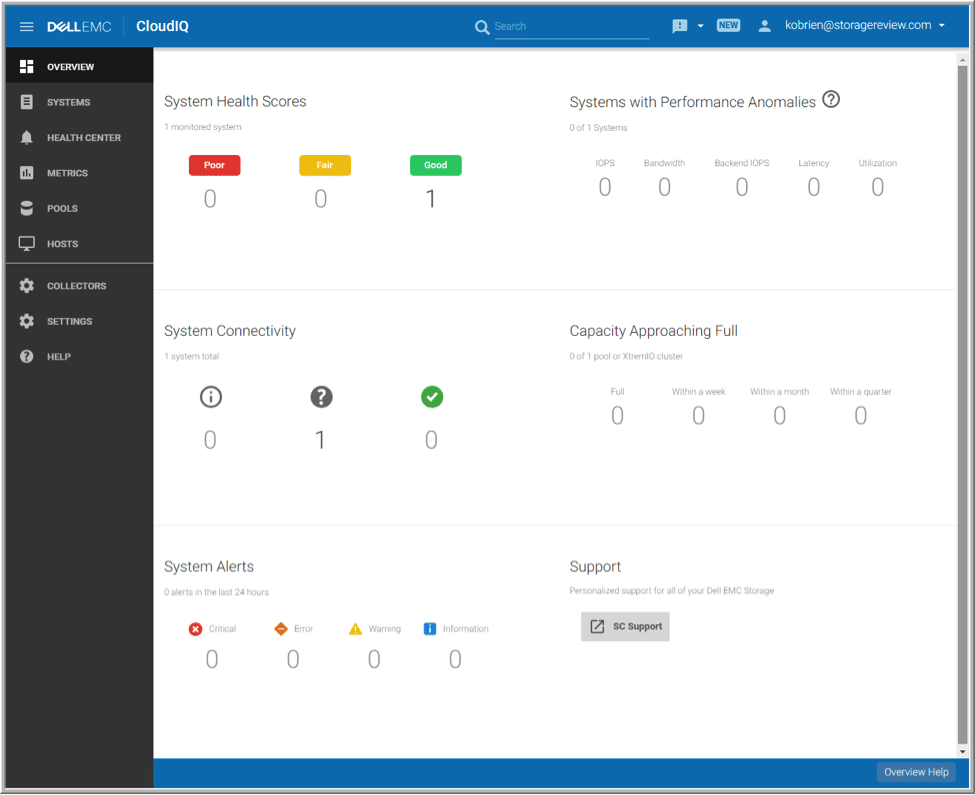Click the Latency anomalies count
975x795 pixels.
(x=814, y=187)
